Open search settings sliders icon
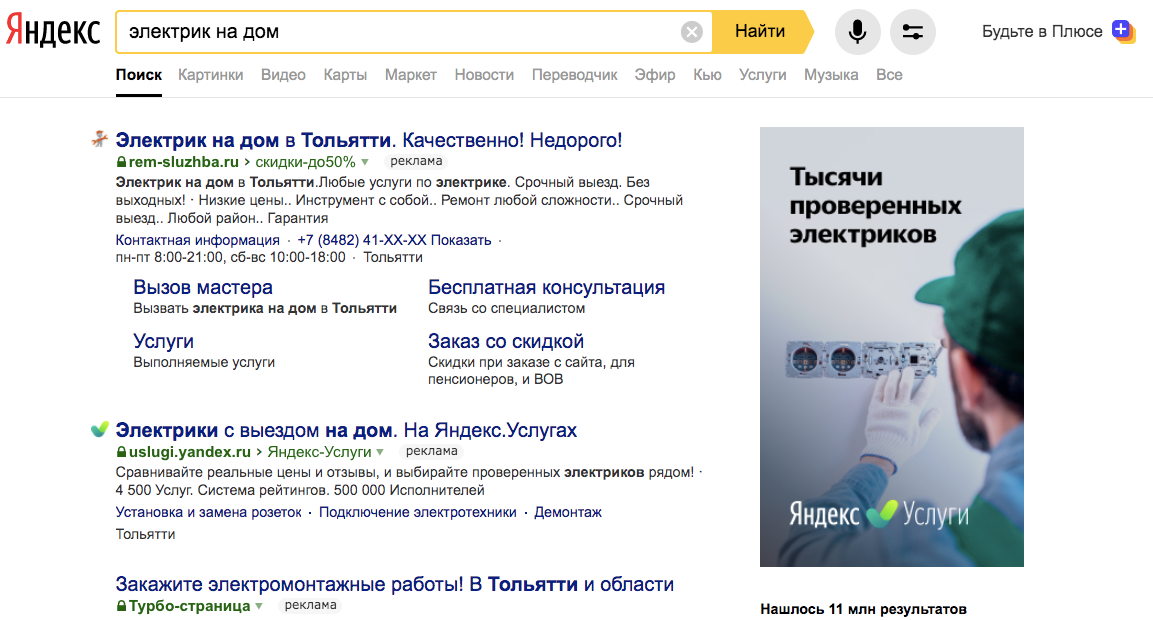Screen dimensions: 1153x620 coord(913,32)
